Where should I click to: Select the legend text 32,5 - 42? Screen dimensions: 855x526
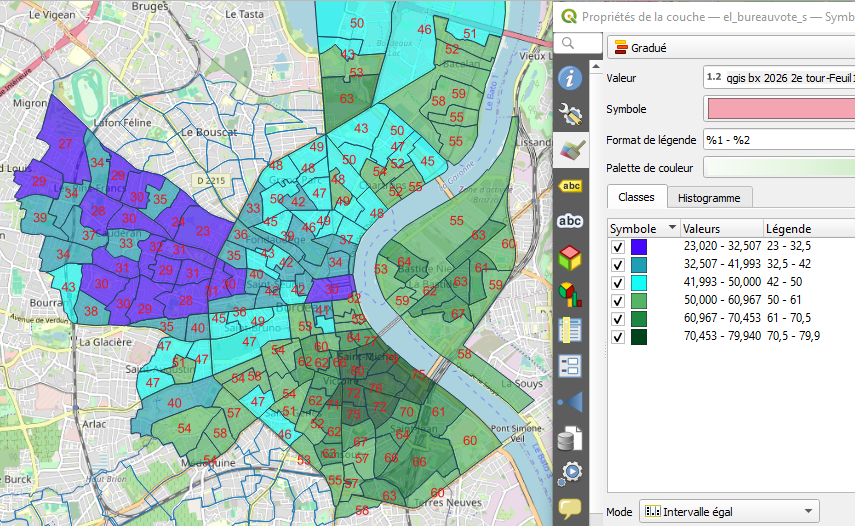pos(788,264)
